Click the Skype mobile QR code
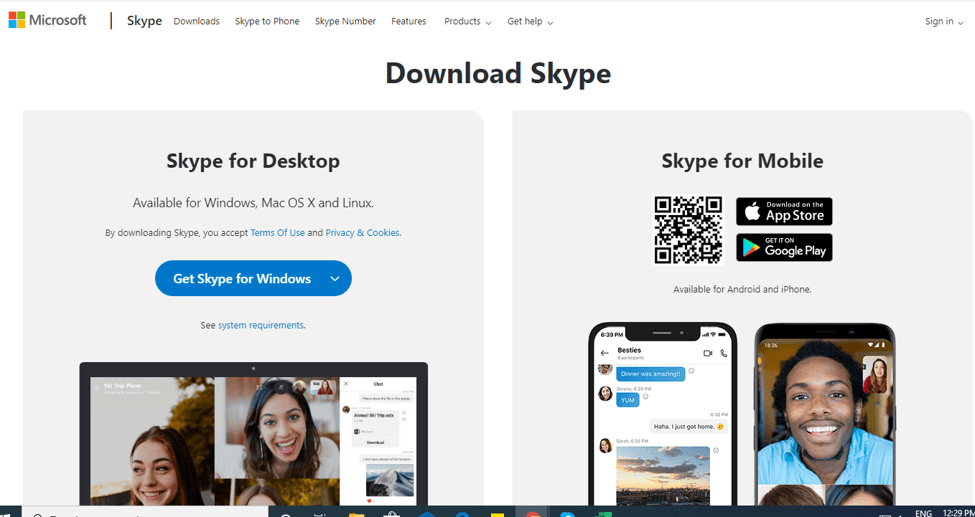Screen dimensions: 975x517 [688, 230]
